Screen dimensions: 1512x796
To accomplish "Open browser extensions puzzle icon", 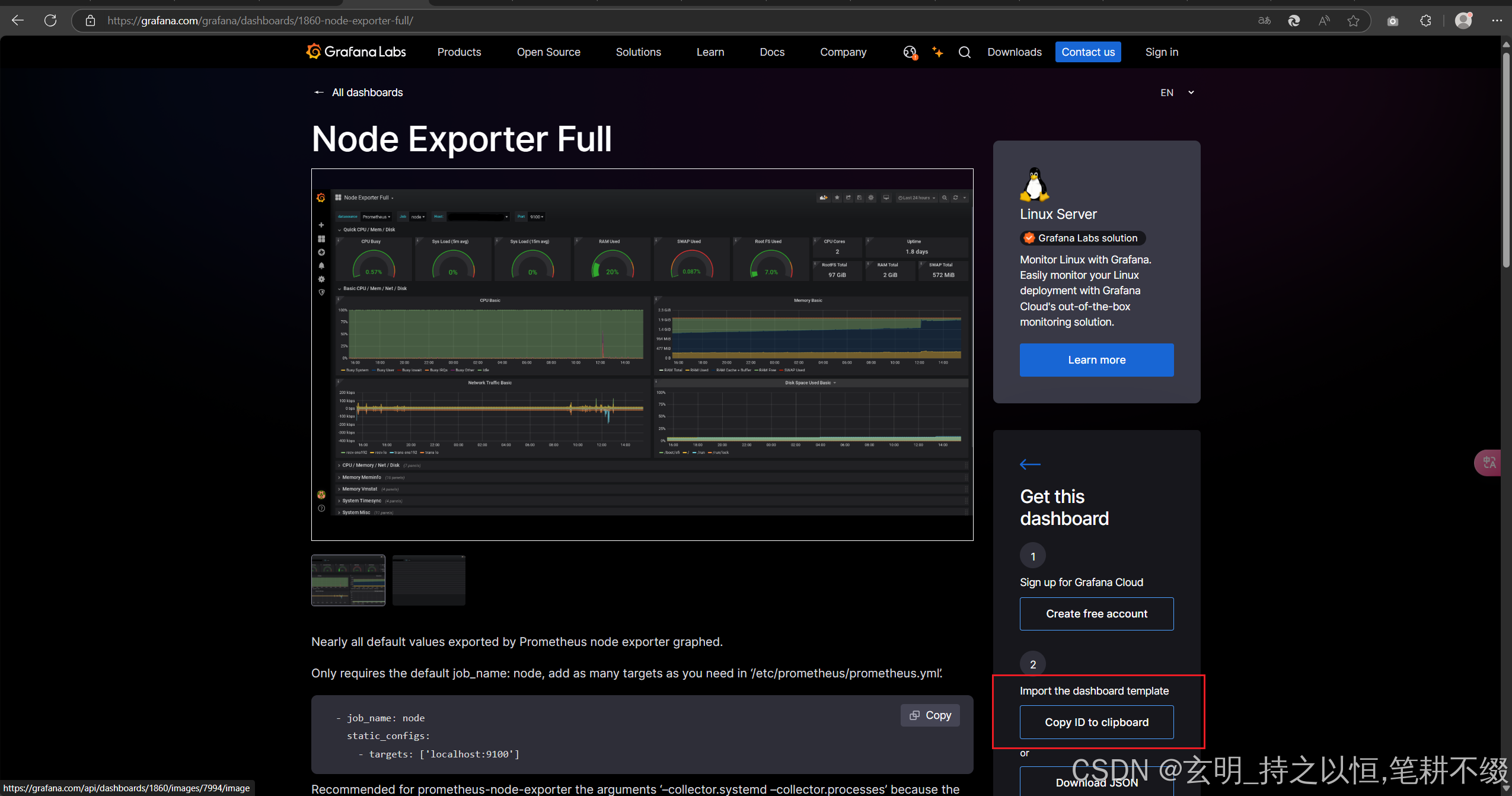I will pyautogui.click(x=1425, y=21).
